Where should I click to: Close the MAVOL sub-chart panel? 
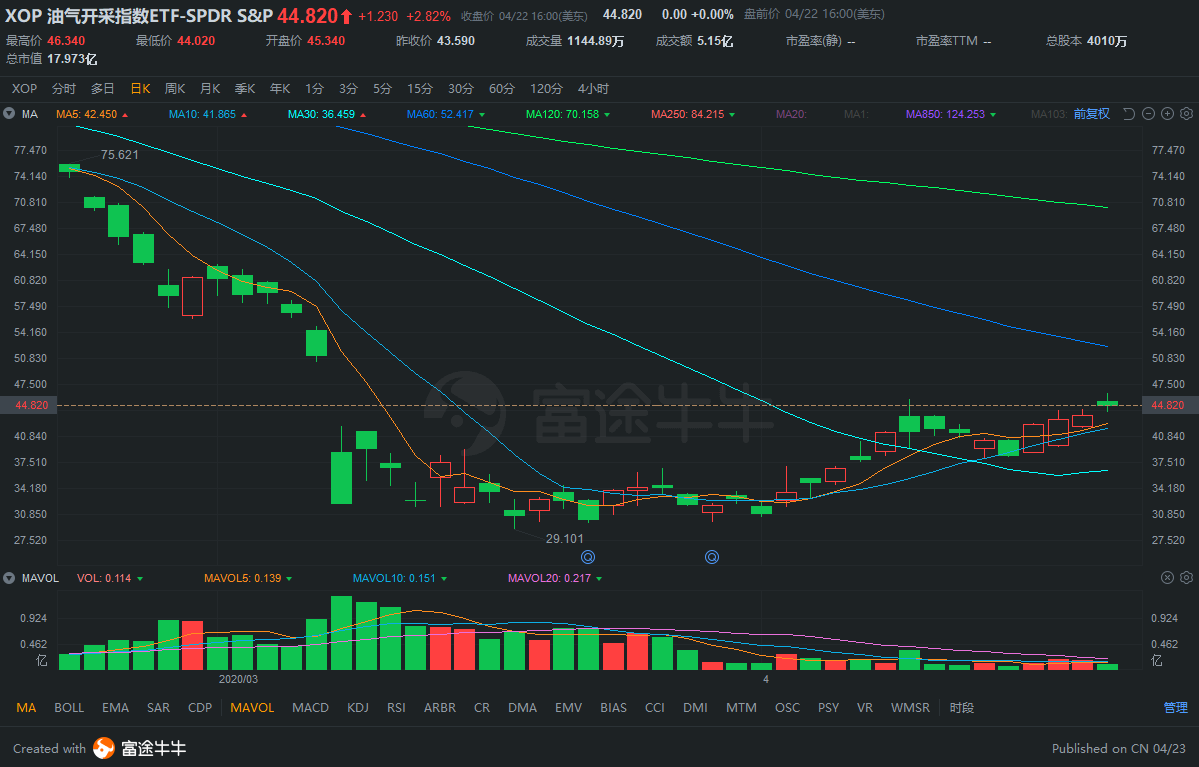(1168, 577)
